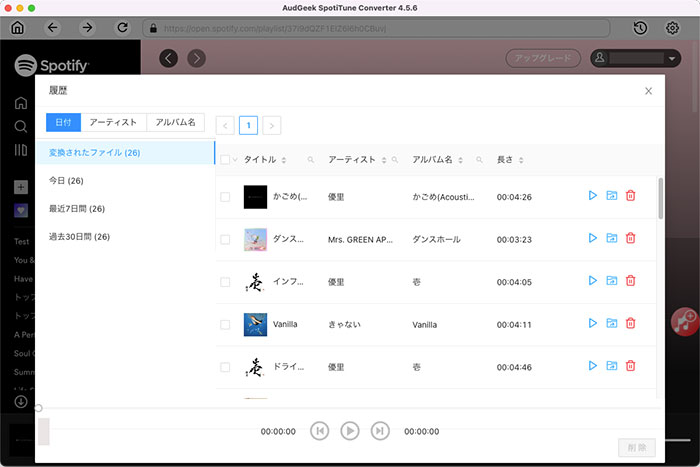Switch to the アルバム名 tab
Screen dimensions: 700x467
(x=175, y=122)
